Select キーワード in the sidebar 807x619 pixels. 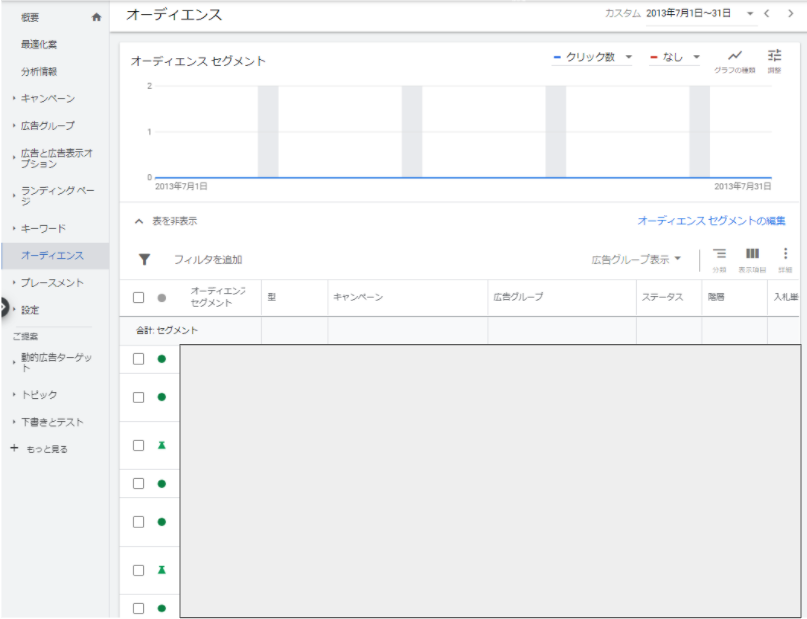tap(43, 229)
